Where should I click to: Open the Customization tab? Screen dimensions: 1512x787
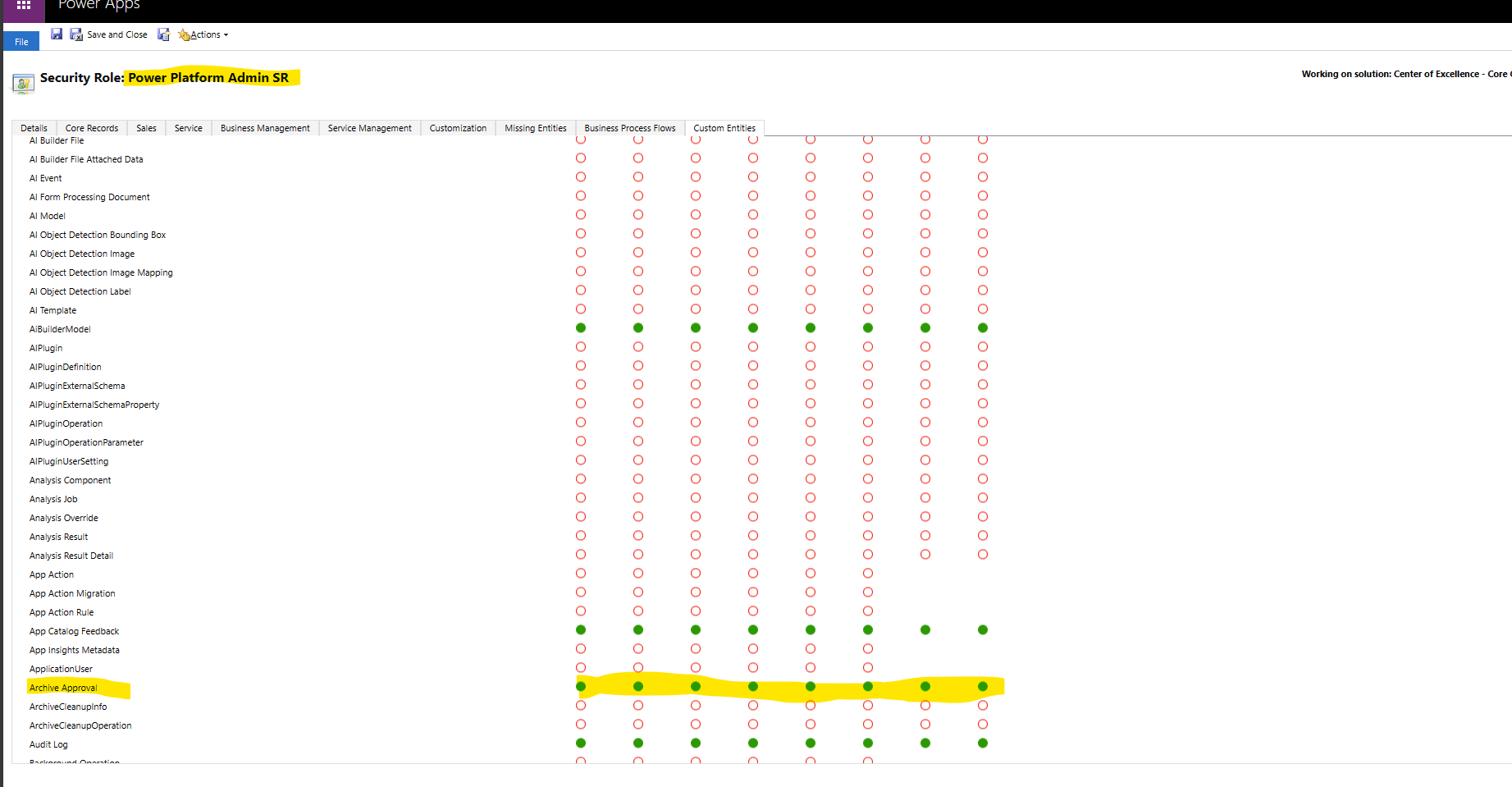pos(458,127)
